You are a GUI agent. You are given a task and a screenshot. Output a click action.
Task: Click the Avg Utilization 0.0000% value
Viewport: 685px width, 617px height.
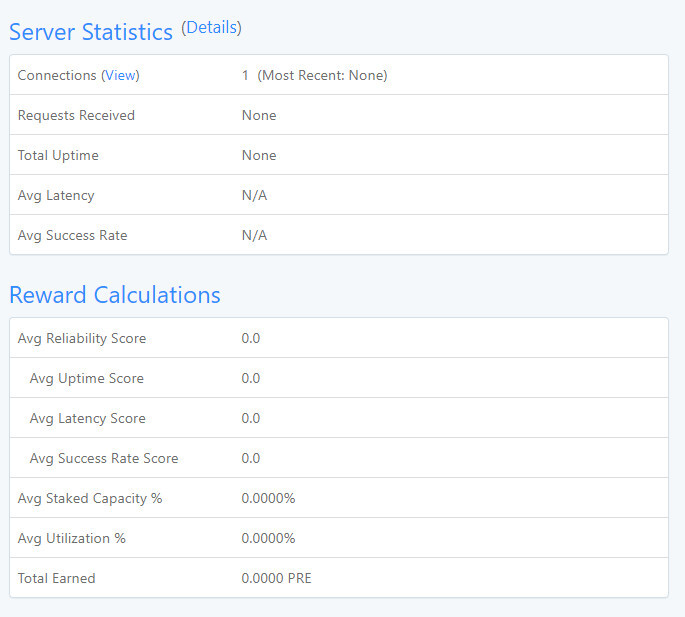tap(268, 538)
